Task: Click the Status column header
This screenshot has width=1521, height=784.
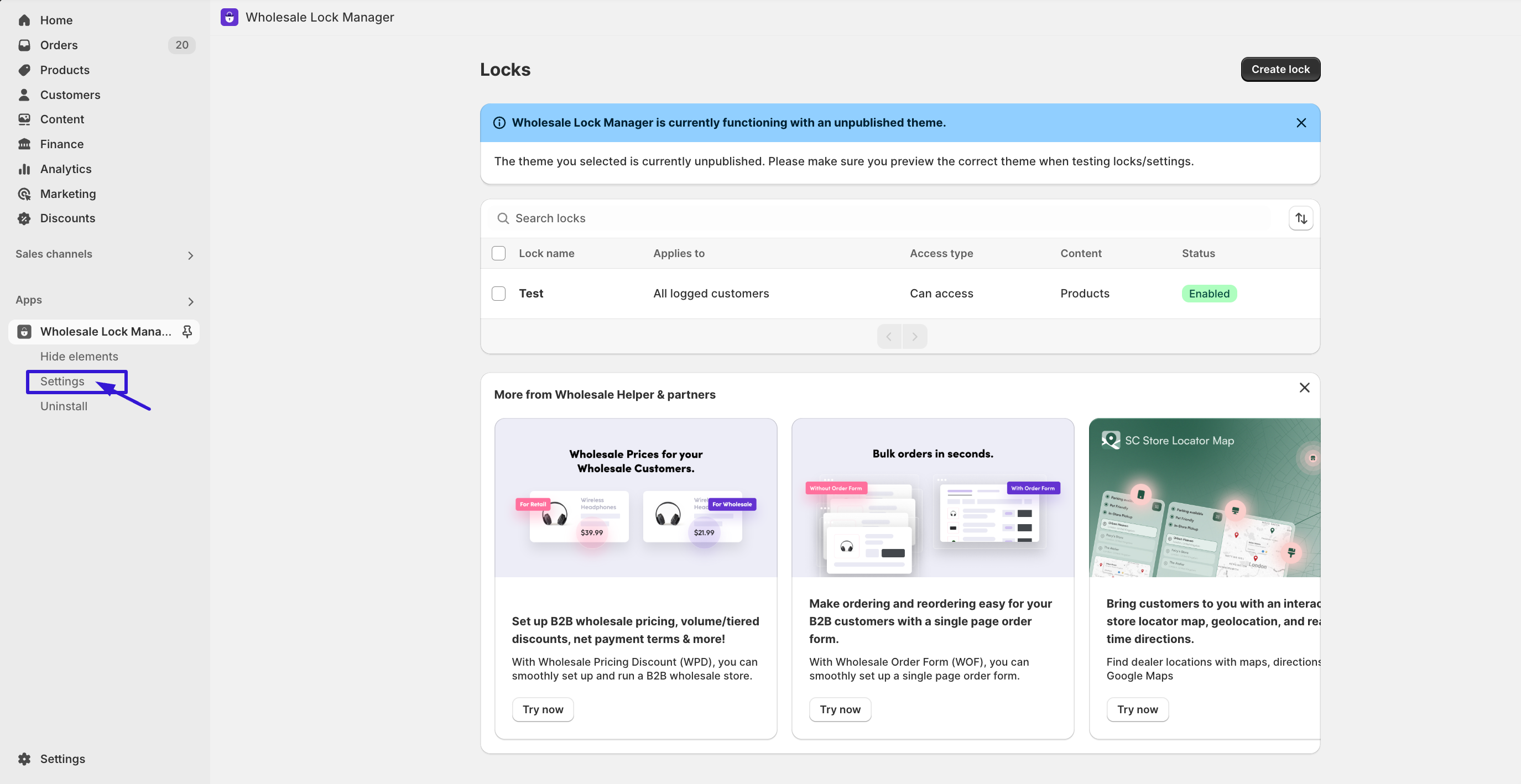Action: pyautogui.click(x=1199, y=253)
